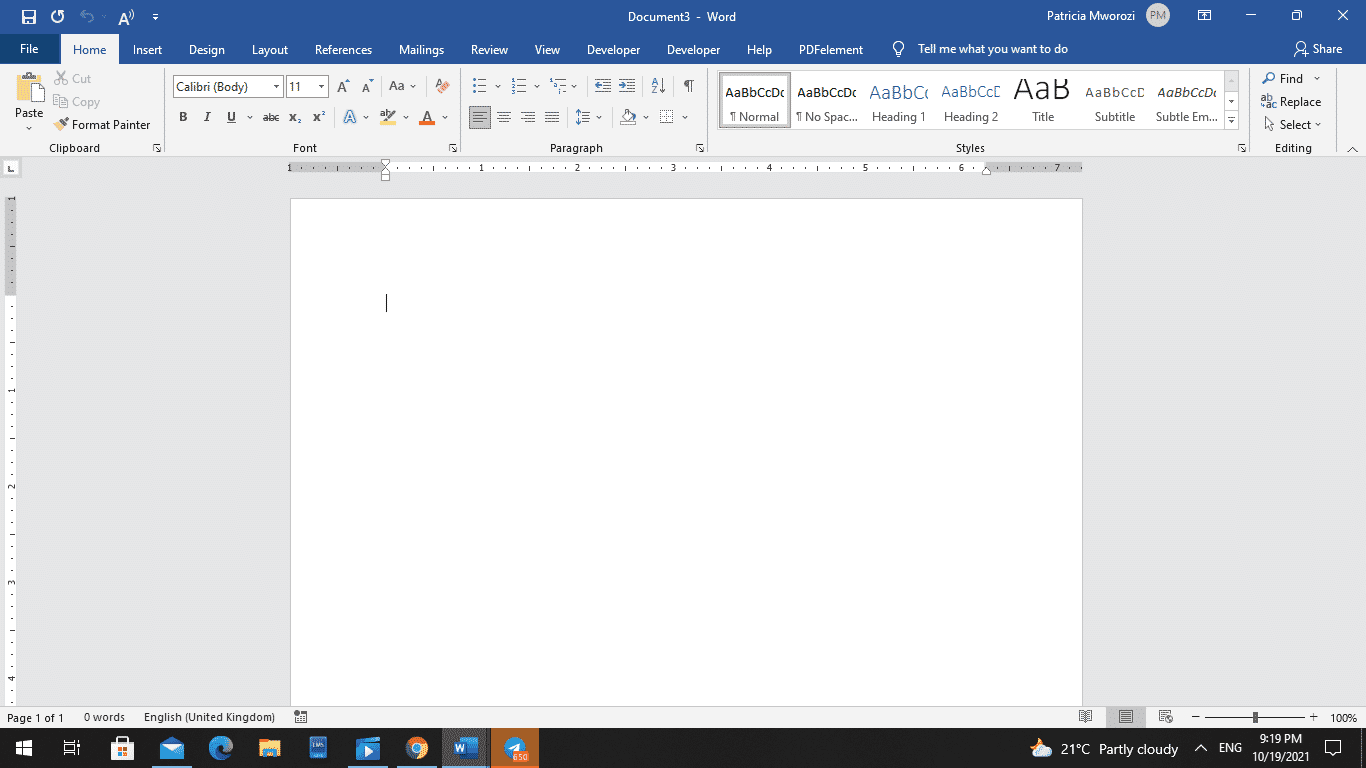Image resolution: width=1366 pixels, height=768 pixels.
Task: Expand the Text Highlight Color dropdown
Action: (x=404, y=117)
